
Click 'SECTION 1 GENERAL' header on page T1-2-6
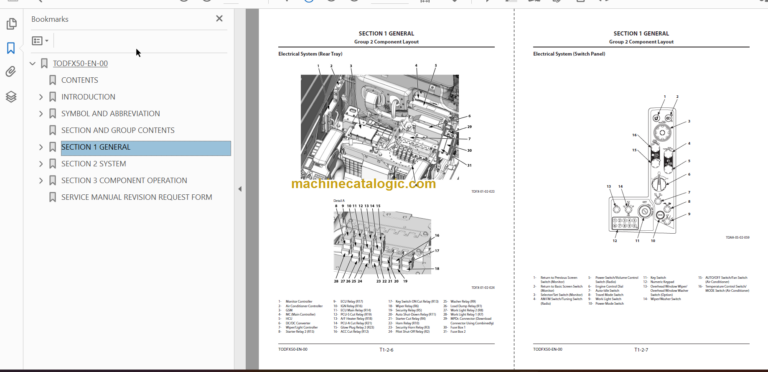386,34
